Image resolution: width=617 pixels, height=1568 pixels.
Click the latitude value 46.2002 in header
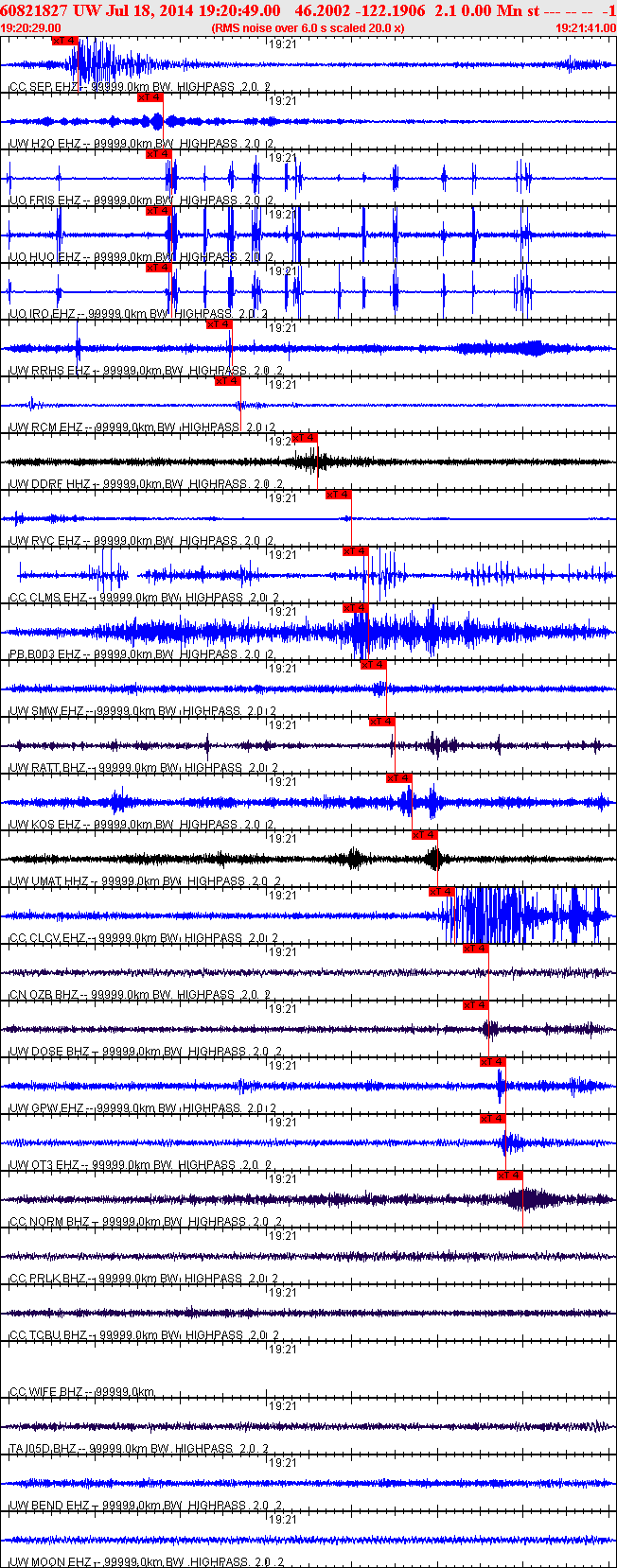(325, 9)
